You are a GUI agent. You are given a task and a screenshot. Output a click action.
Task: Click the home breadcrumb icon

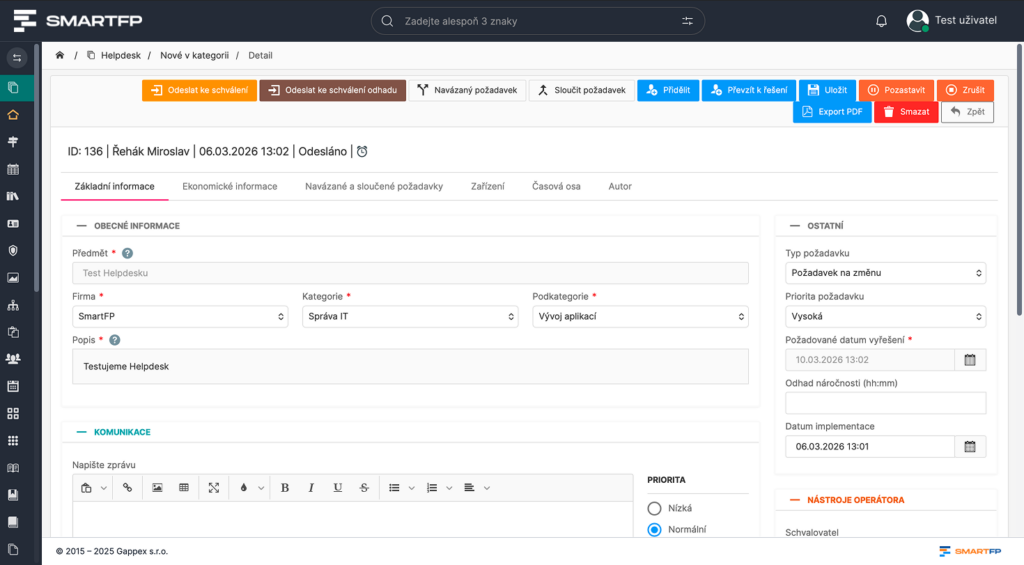pos(60,56)
